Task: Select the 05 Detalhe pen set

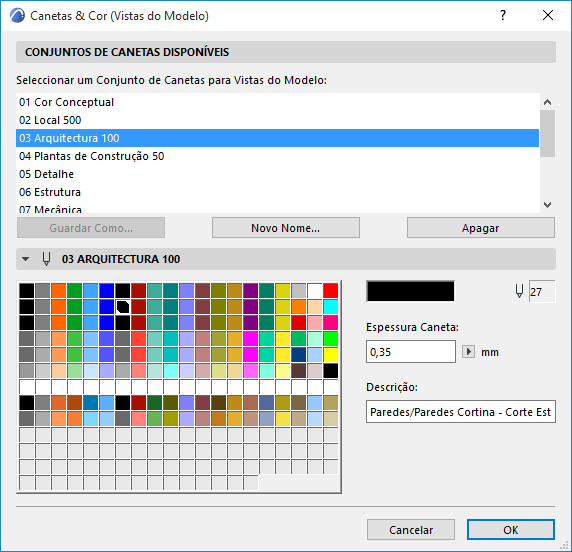Action: tap(277, 174)
